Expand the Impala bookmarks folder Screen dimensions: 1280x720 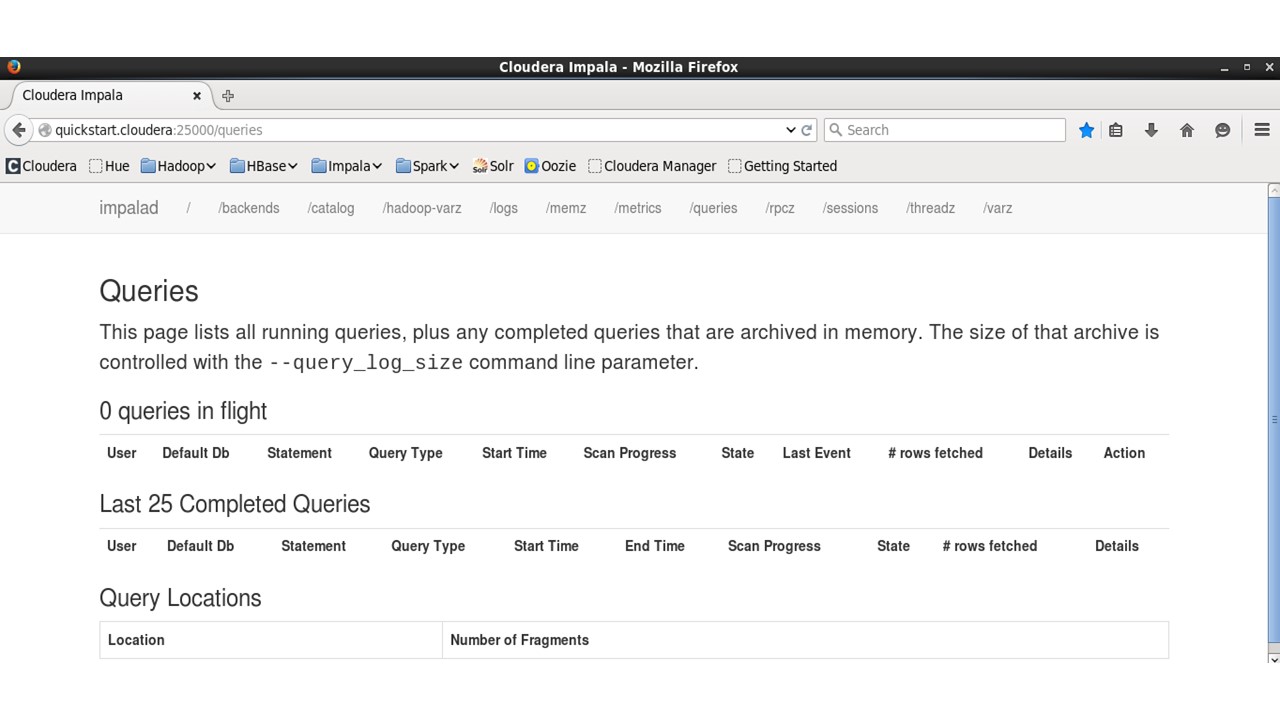[347, 166]
